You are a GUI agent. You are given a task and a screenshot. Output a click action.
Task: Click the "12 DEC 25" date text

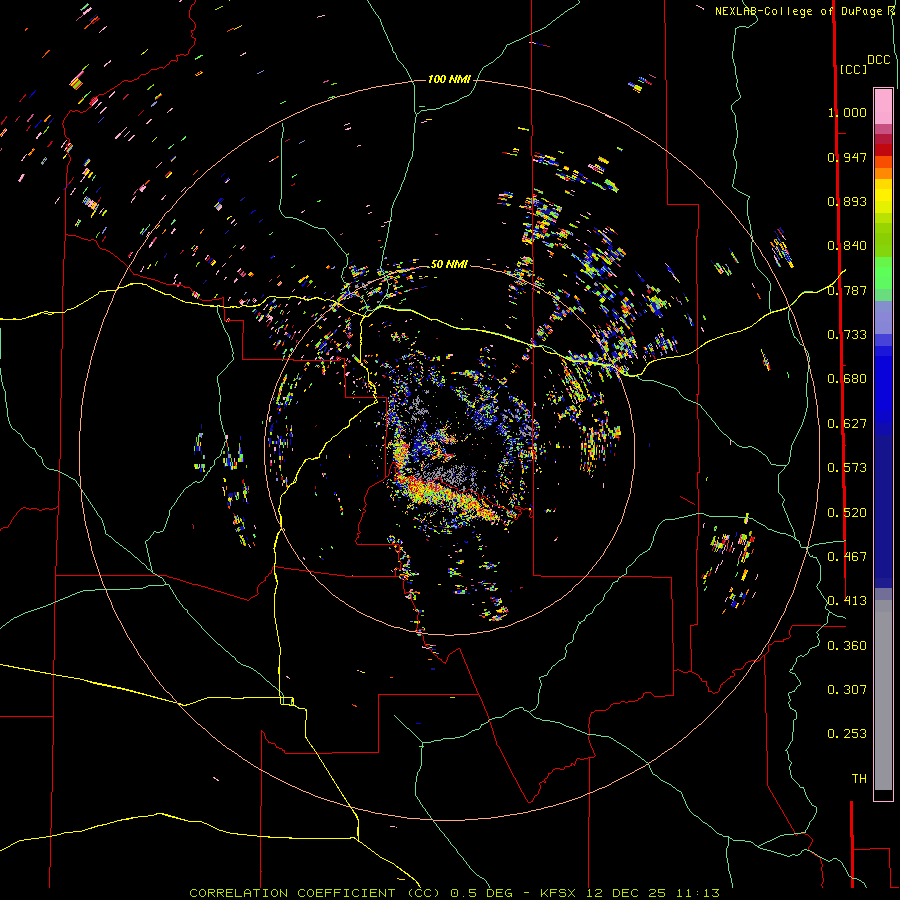(626, 893)
